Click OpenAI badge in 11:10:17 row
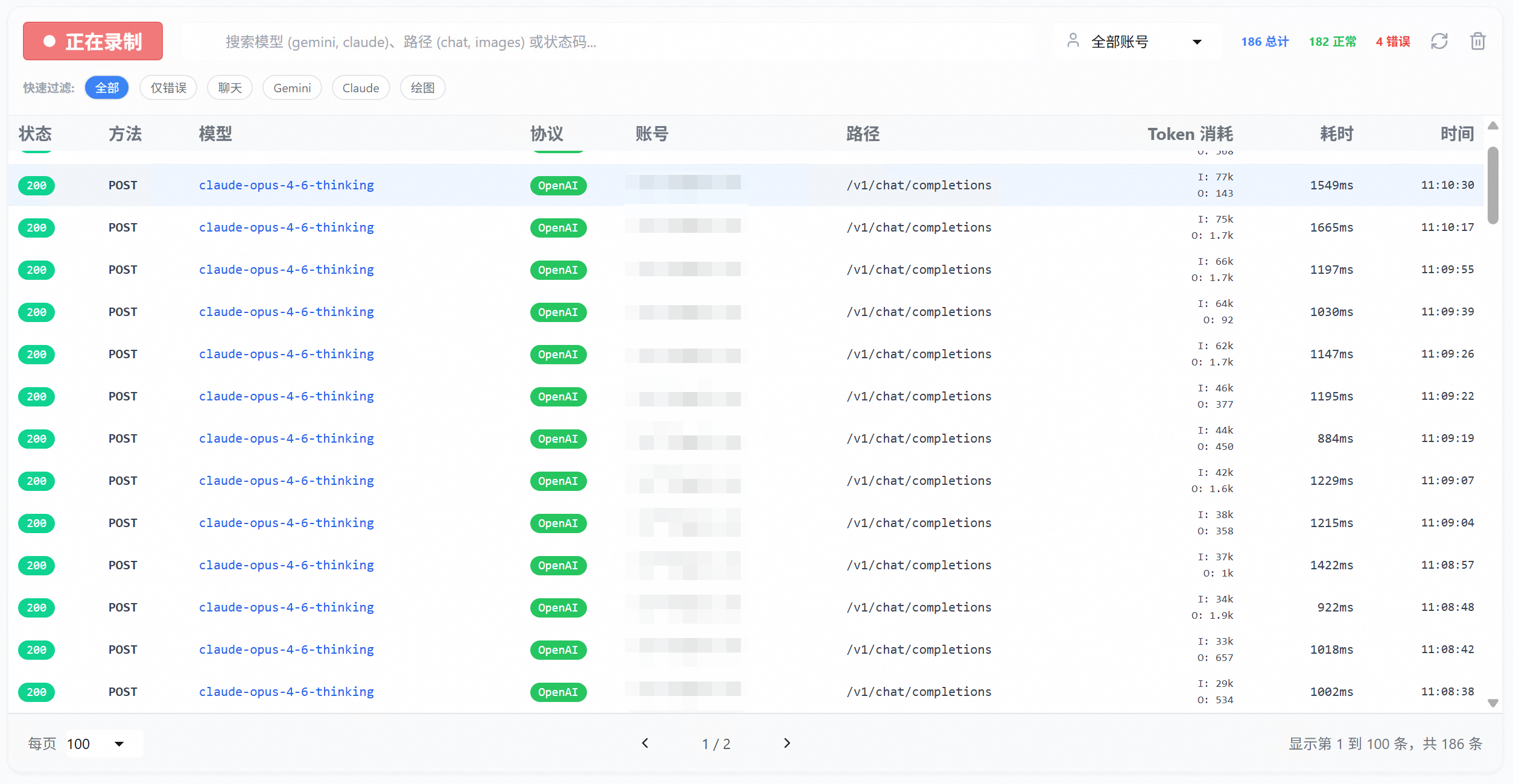 [558, 228]
